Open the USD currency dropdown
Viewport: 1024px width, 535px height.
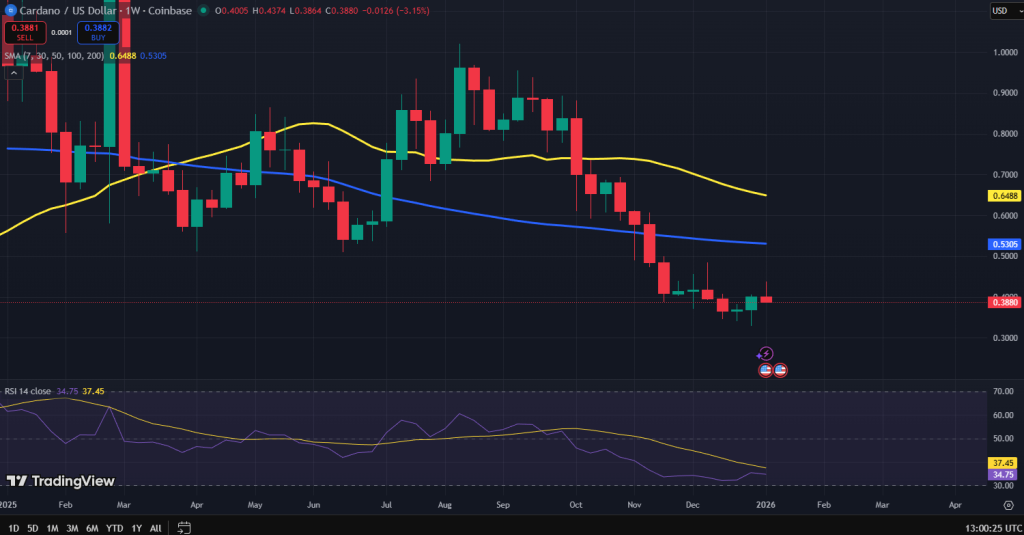1006,10
